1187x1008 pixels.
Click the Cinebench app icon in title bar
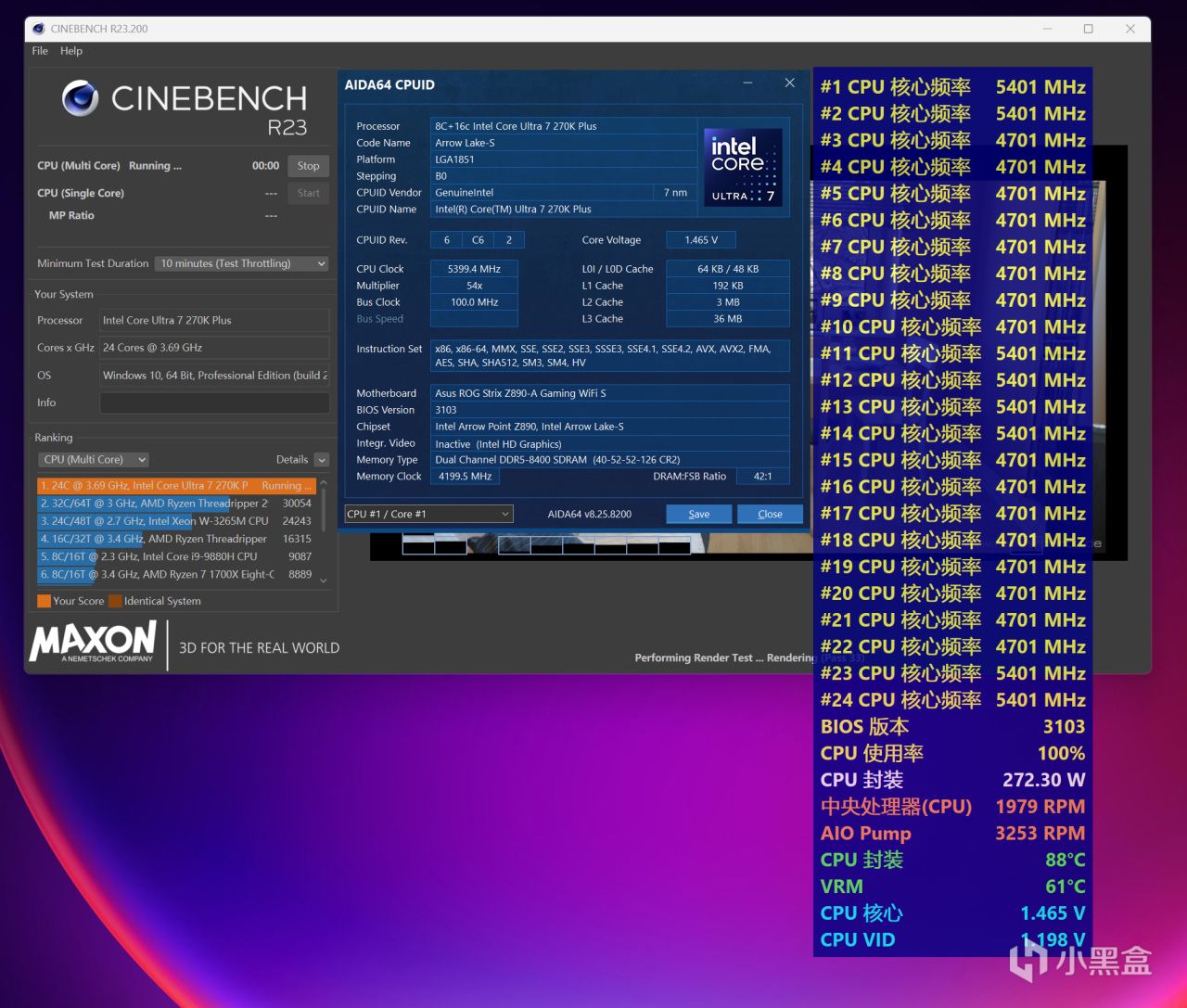pyautogui.click(x=39, y=29)
